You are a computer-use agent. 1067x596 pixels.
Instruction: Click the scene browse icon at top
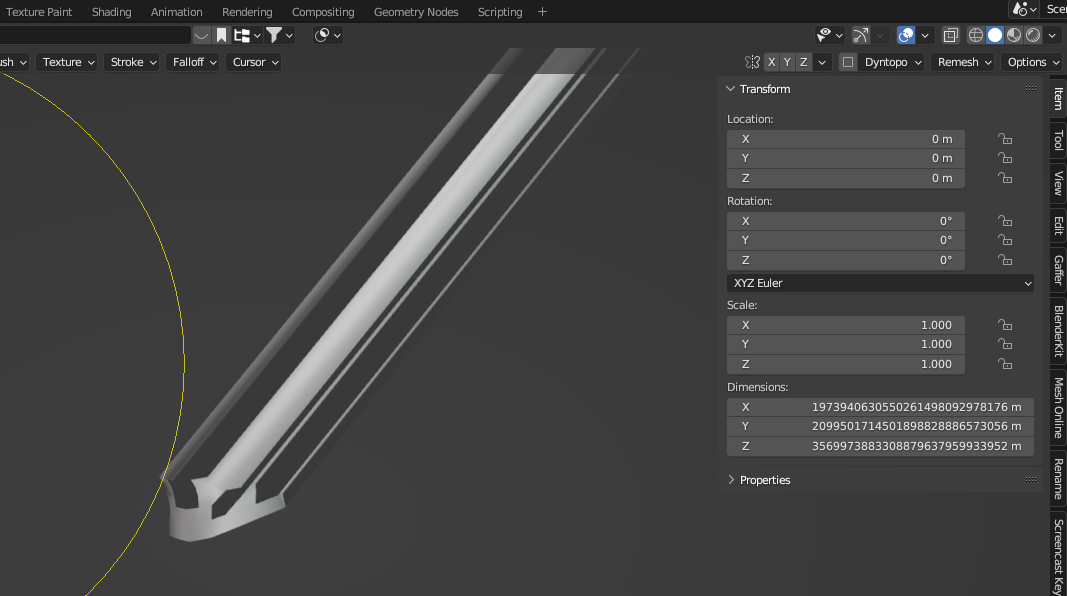[x=1024, y=9]
